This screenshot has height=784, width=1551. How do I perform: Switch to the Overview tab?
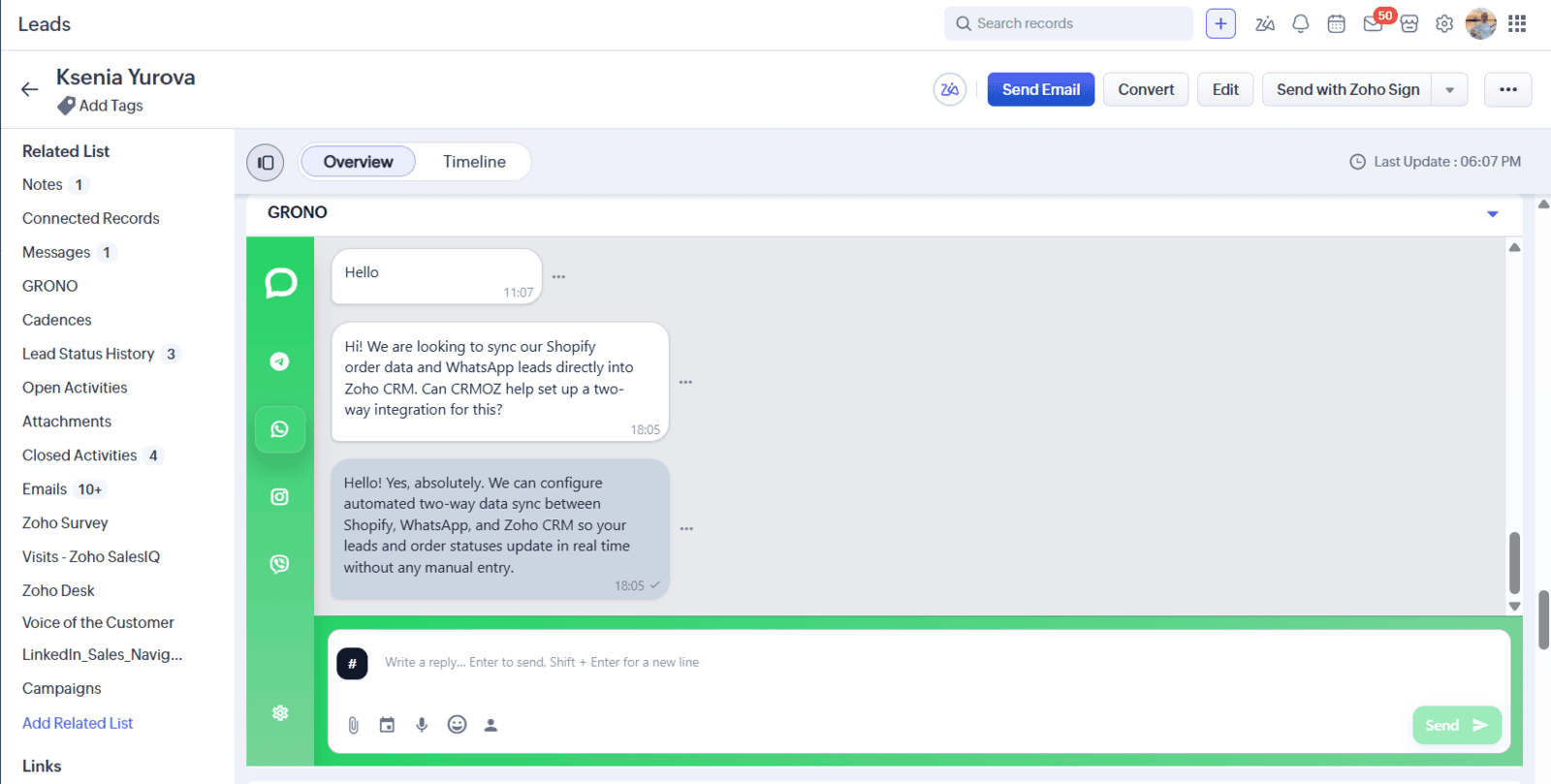click(x=359, y=162)
